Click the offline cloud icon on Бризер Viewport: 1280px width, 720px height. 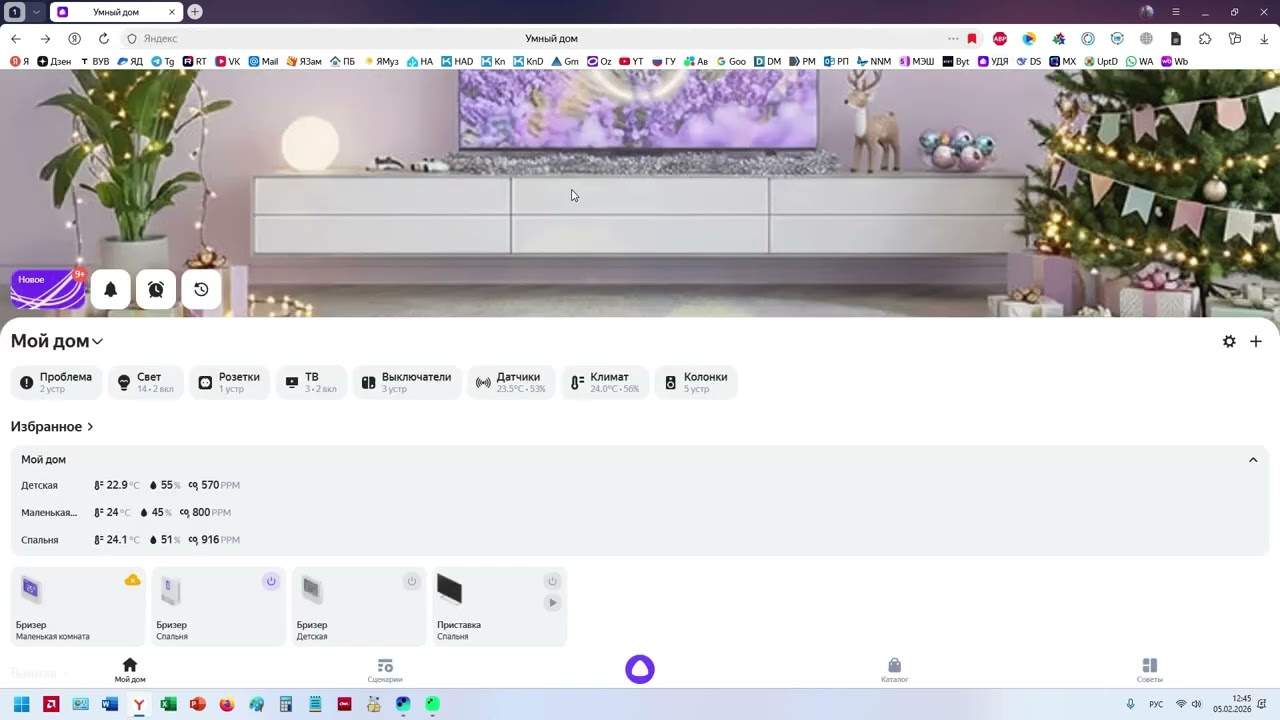click(132, 581)
